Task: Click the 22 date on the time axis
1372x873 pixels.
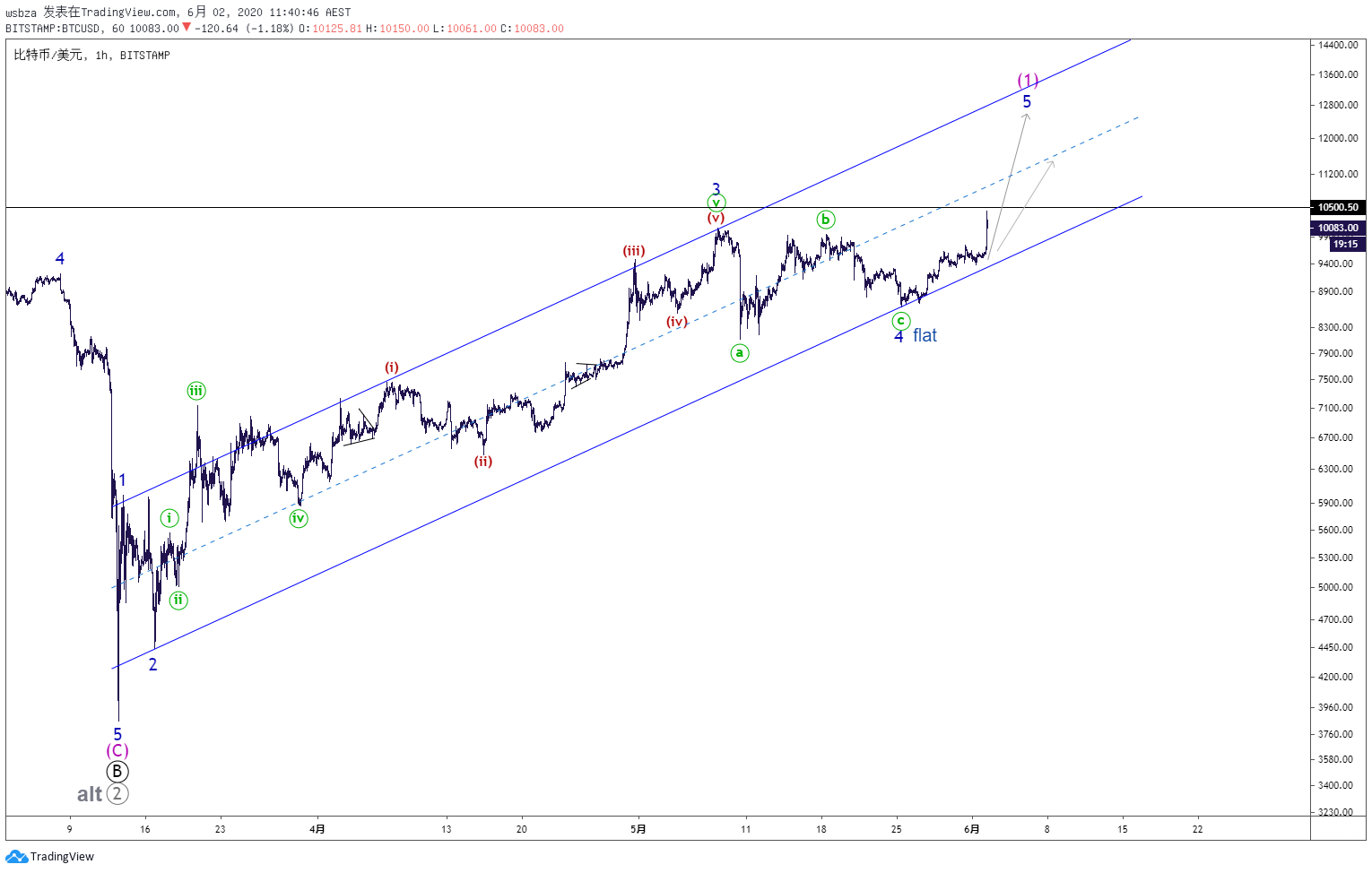Action: [x=1197, y=829]
